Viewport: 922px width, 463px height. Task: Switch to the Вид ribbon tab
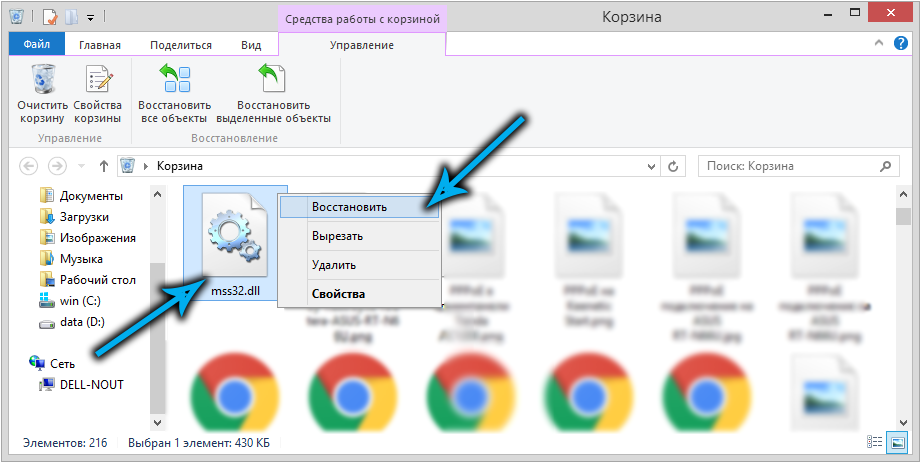(251, 45)
